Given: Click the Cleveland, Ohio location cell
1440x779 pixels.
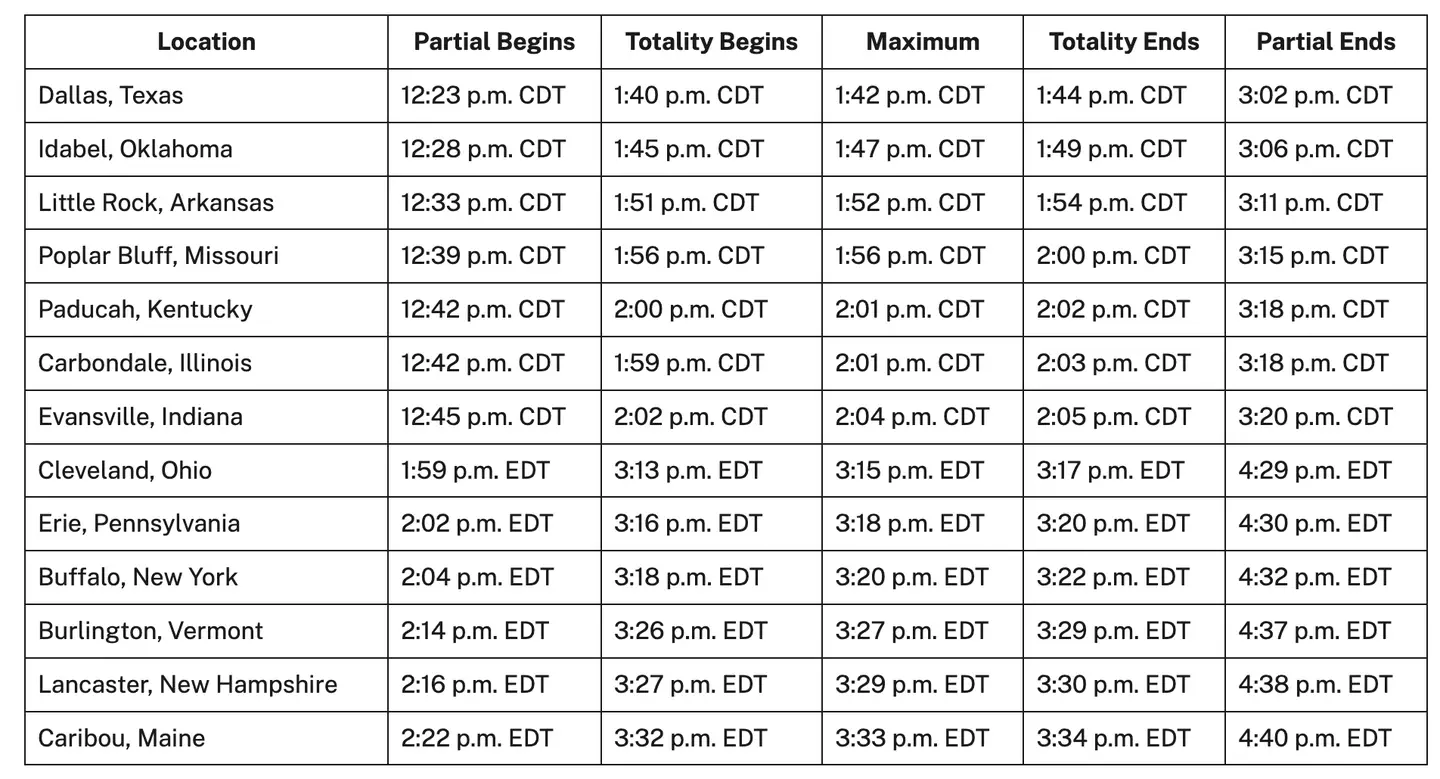Looking at the screenshot, I should point(125,470).
